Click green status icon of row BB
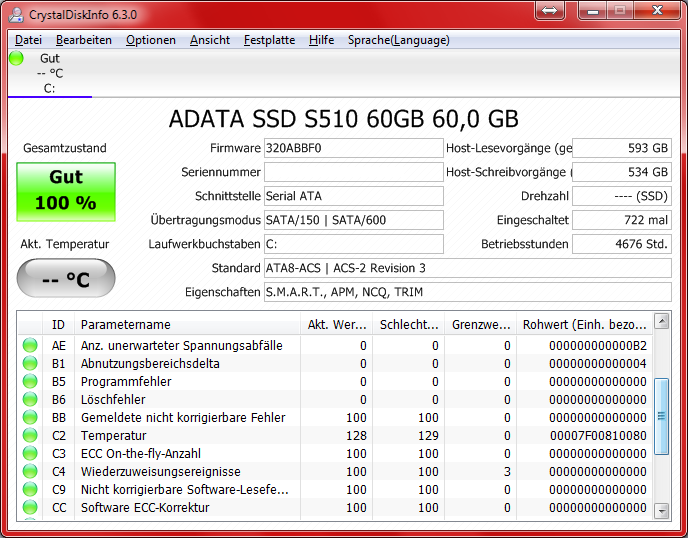Viewport: 692px width, 545px height. [x=30, y=417]
